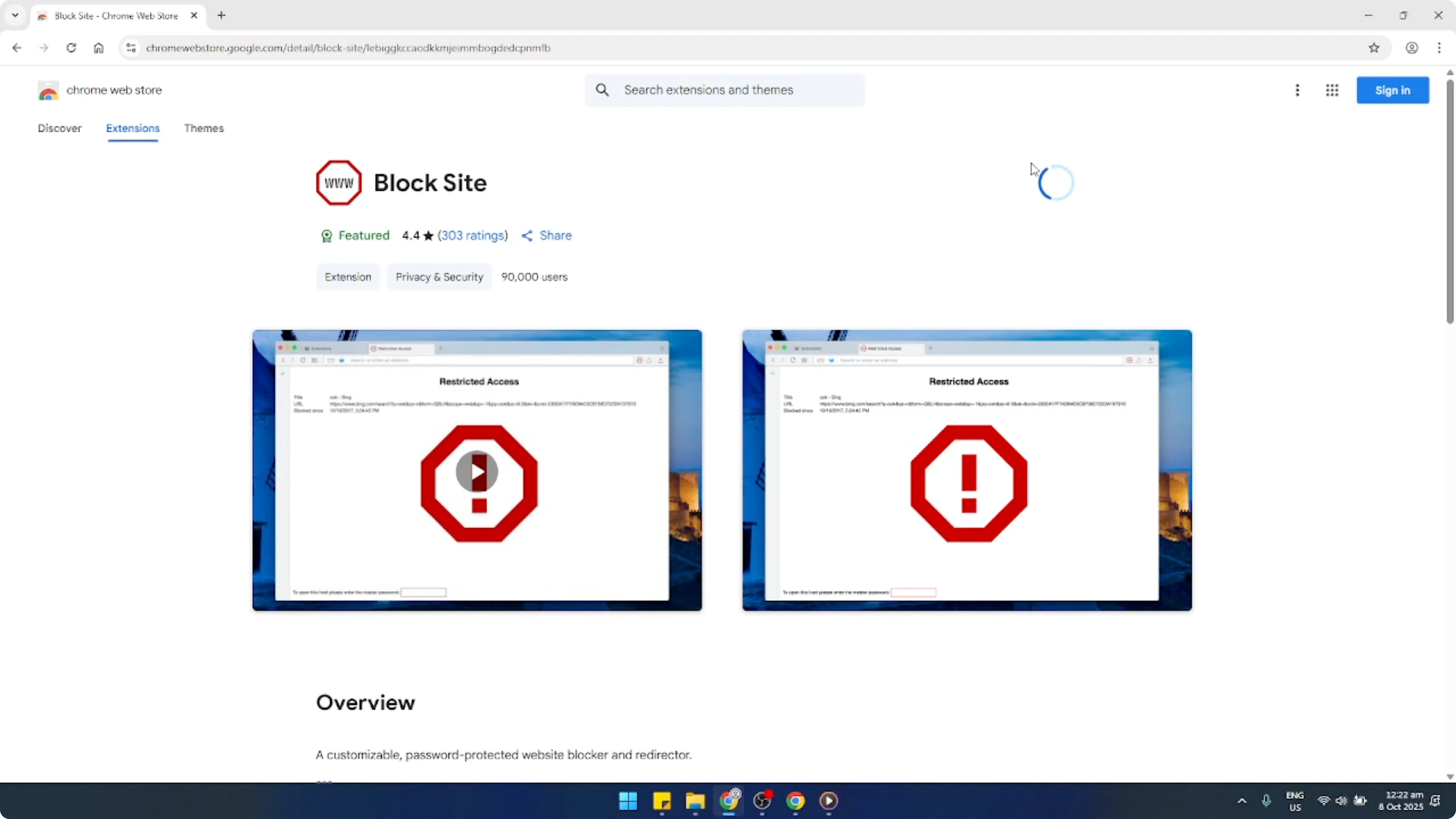Click the Block Site title heading
This screenshot has width=1456, height=819.
[430, 182]
